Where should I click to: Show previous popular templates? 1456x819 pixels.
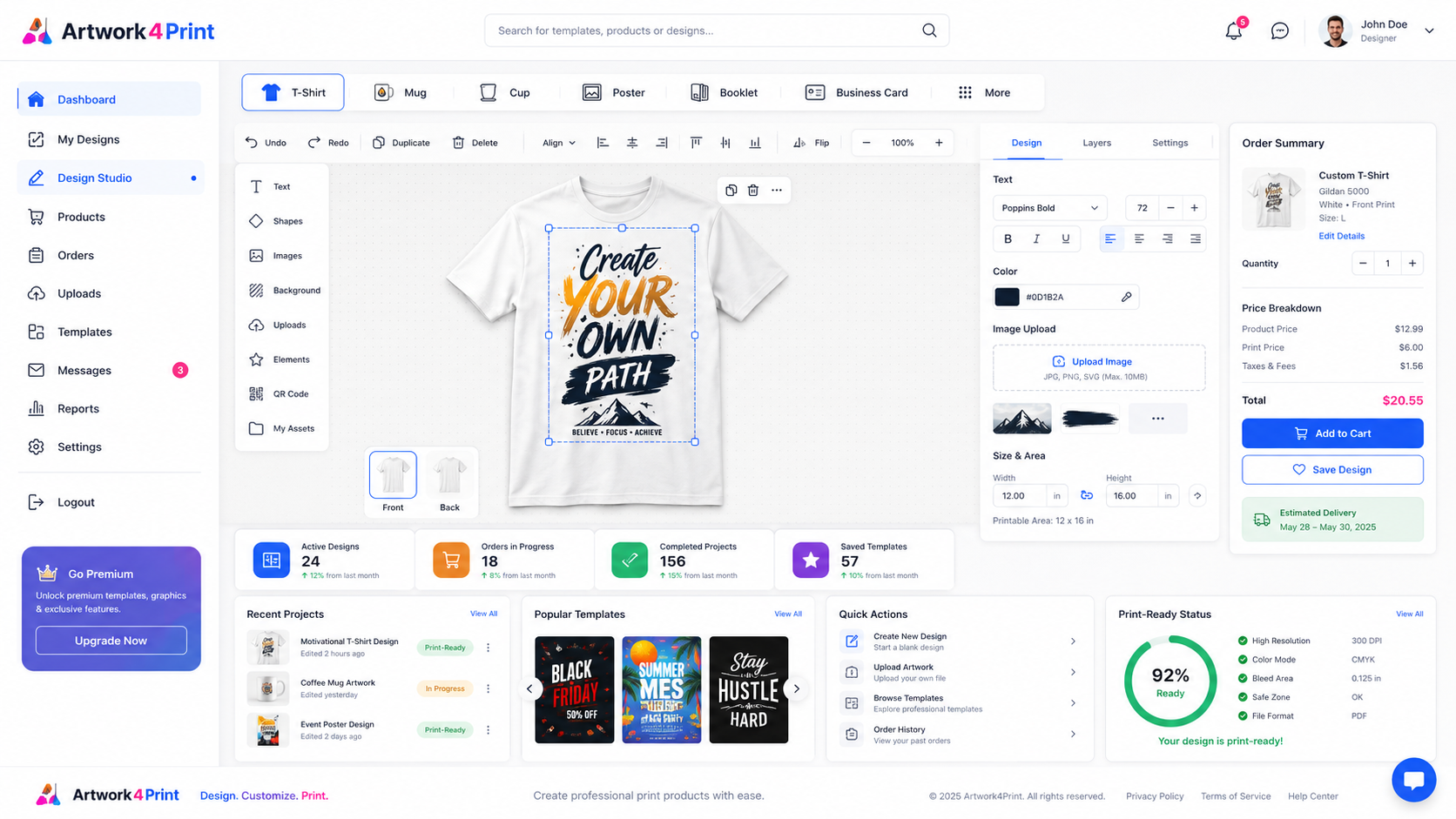[529, 688]
